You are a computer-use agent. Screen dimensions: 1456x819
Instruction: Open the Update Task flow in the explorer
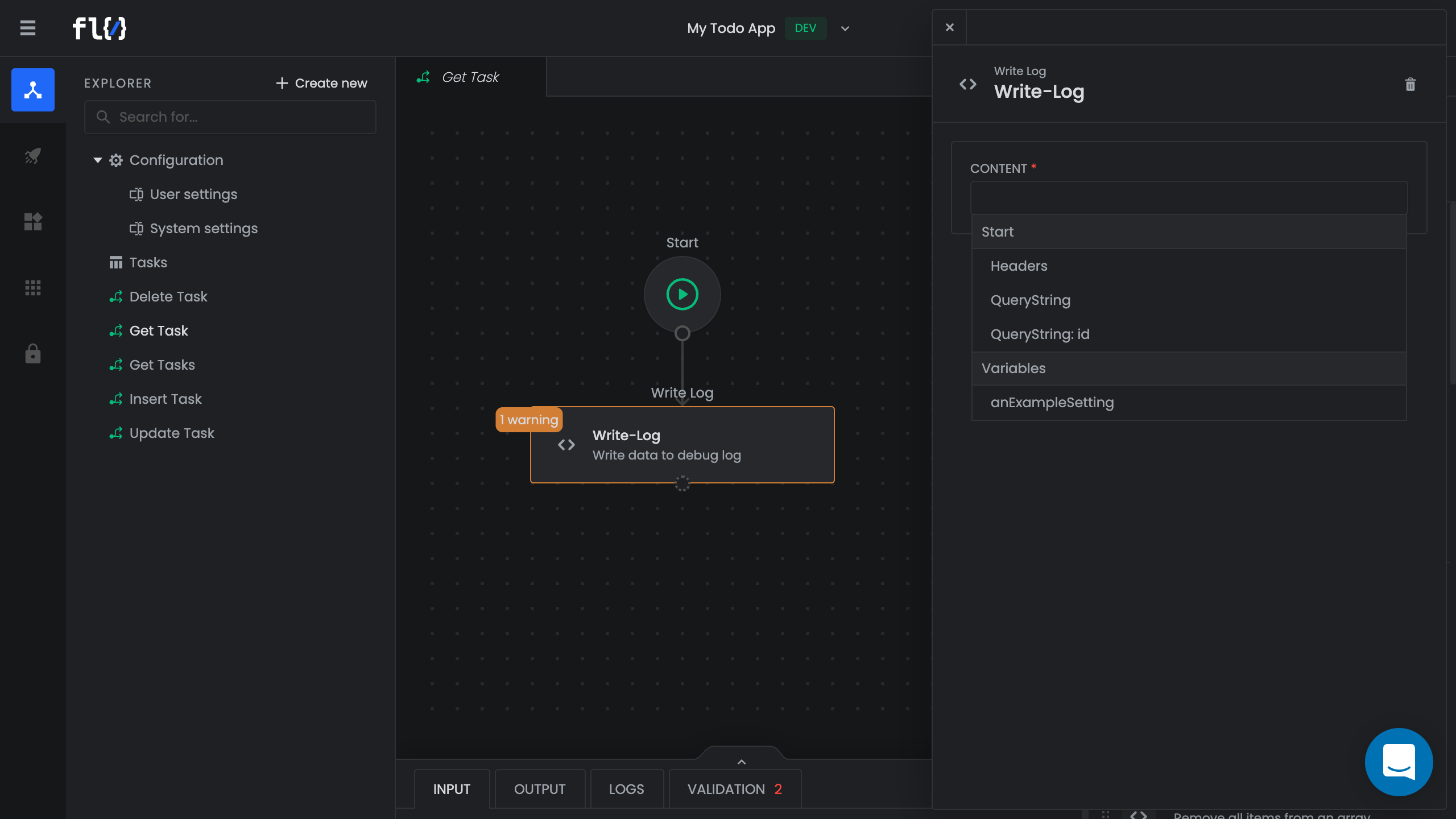tap(172, 433)
